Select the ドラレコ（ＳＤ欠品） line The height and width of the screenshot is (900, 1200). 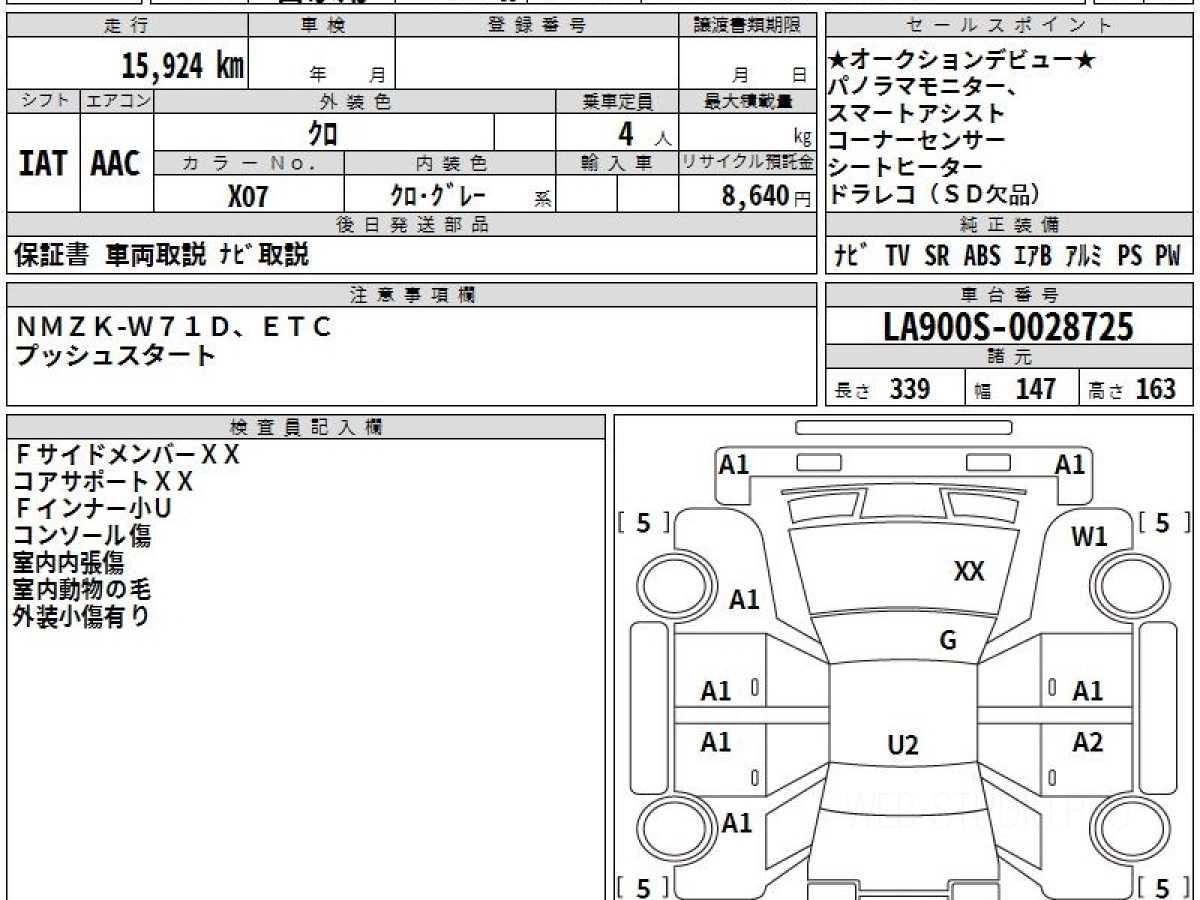(934, 194)
